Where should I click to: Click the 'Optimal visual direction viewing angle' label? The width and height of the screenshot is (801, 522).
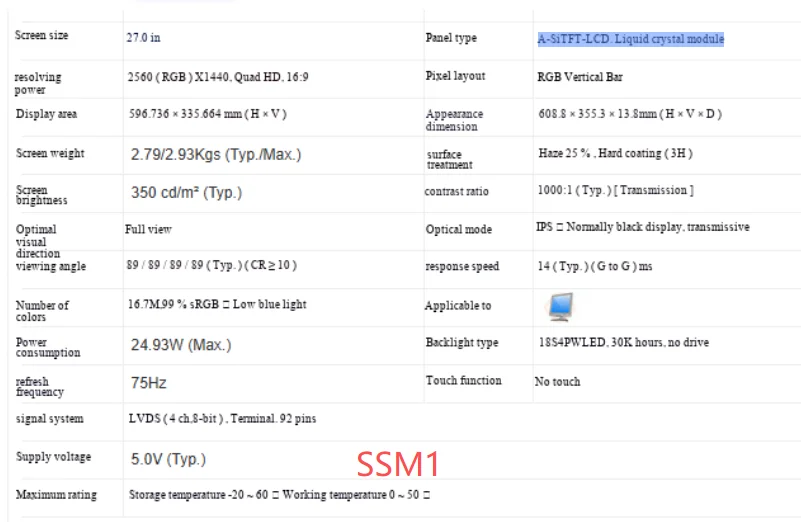tap(51, 248)
